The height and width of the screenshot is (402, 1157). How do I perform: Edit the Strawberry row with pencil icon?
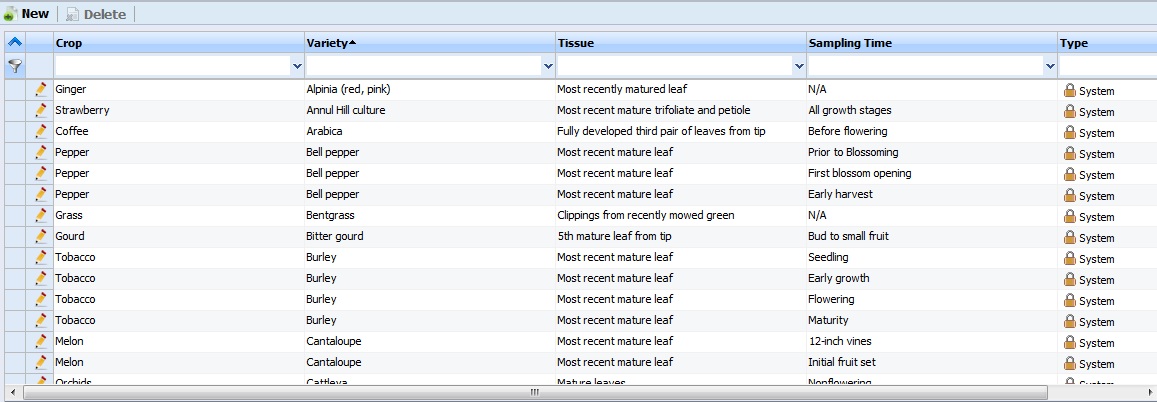pyautogui.click(x=41, y=111)
